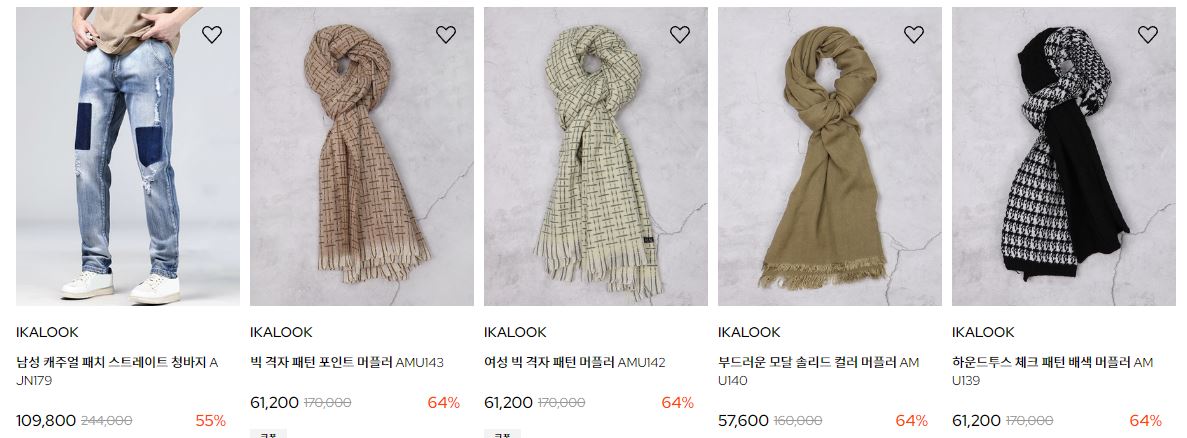Like the houndstooth muffler with heart icon
This screenshot has height=438, width=1187.
(x=1148, y=34)
